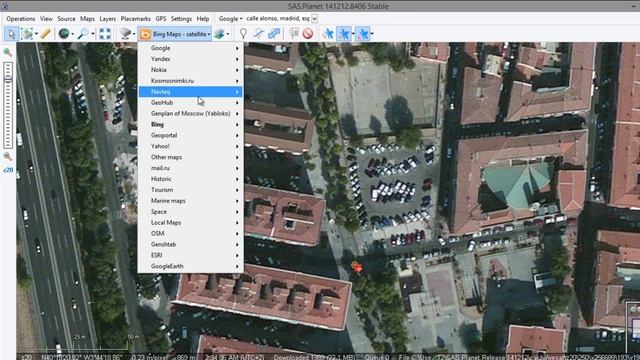Select the highlighted Navteq entry

(x=191, y=92)
